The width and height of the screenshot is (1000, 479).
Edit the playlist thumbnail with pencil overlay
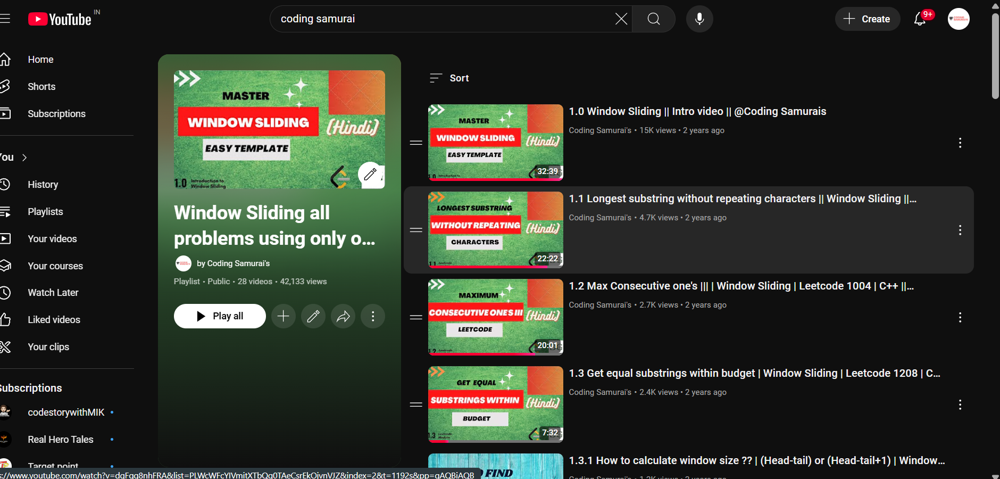tap(370, 174)
